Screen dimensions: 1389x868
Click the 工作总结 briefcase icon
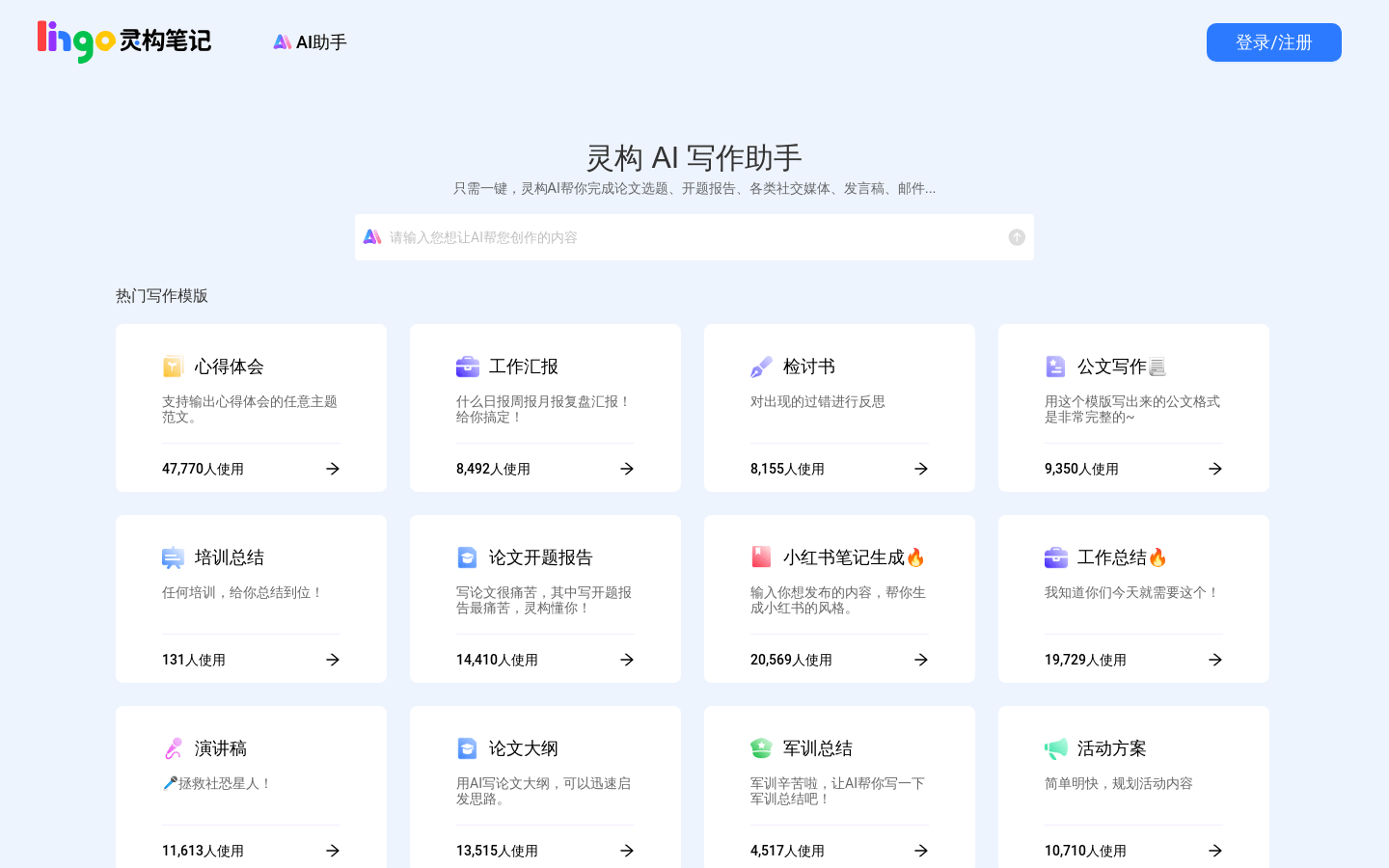pyautogui.click(x=1056, y=557)
